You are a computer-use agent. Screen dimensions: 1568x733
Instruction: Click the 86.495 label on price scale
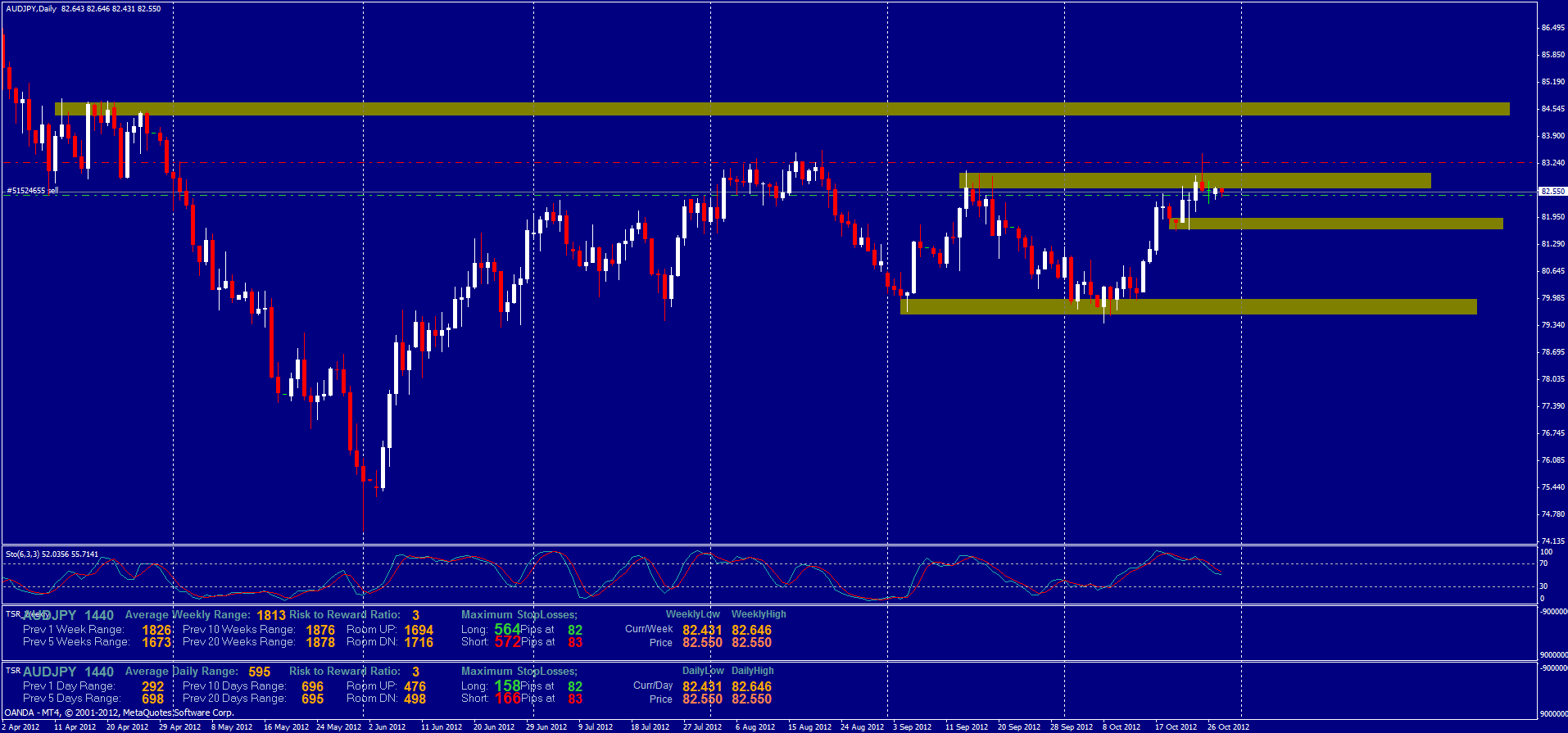(x=1552, y=28)
